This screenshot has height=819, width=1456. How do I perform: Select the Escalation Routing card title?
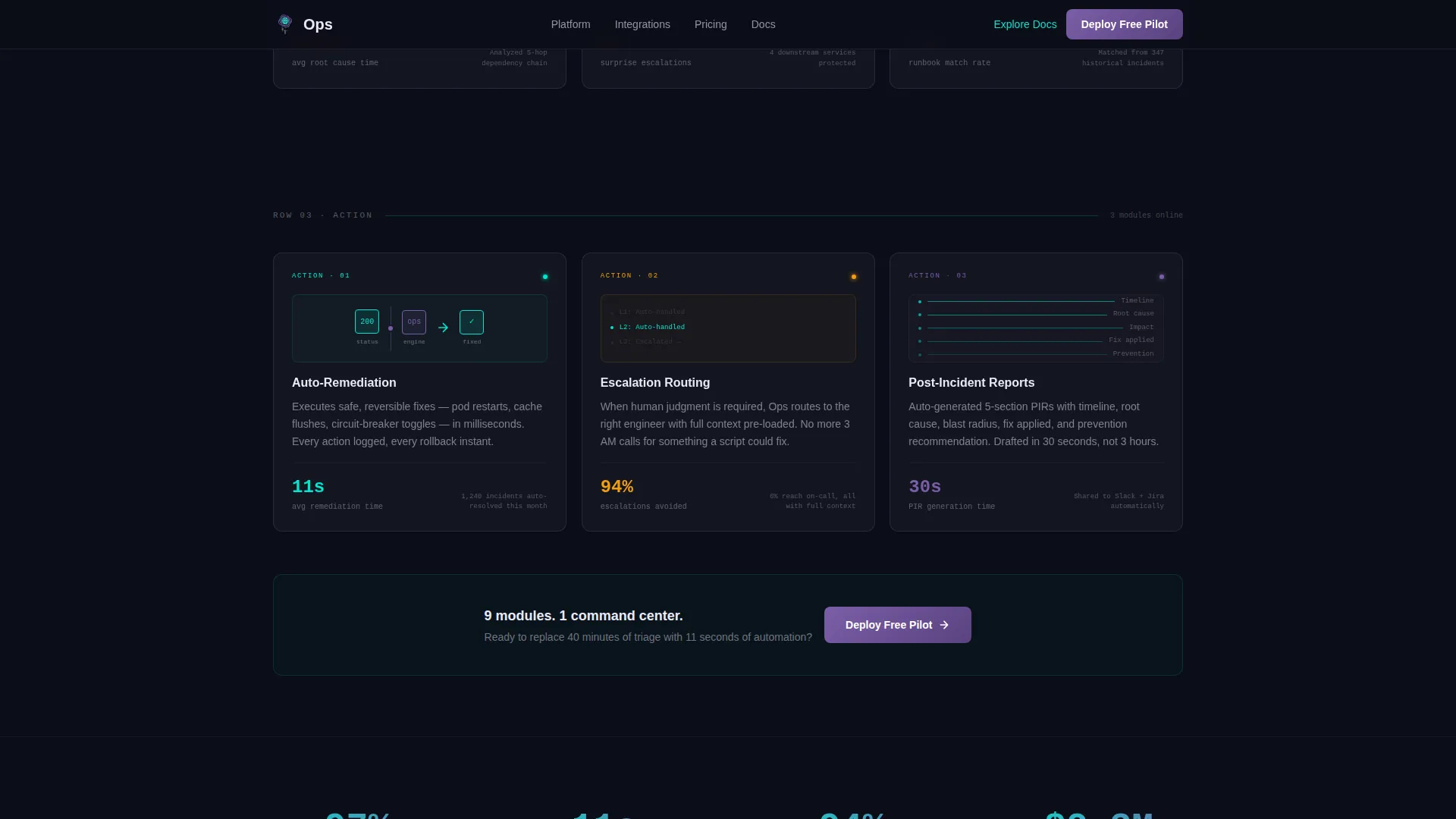pos(654,383)
